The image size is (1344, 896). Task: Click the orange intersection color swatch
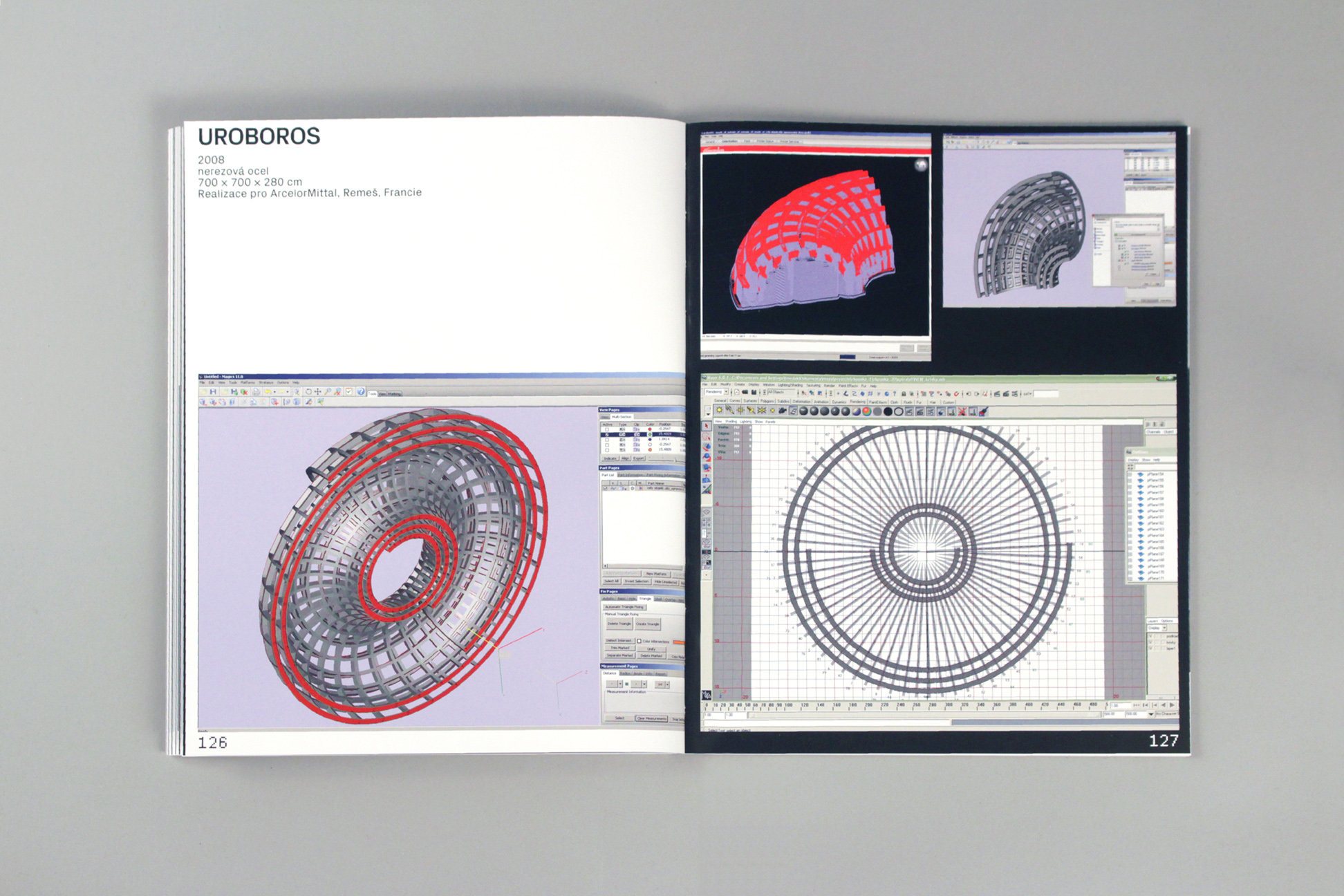679,642
